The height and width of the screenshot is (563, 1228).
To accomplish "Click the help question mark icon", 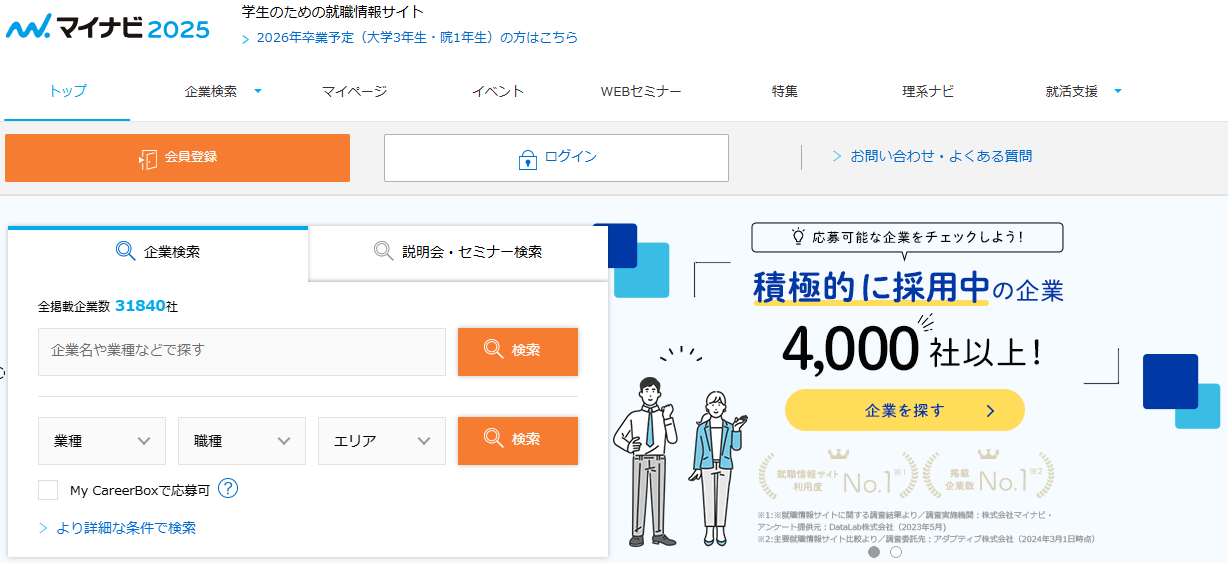I will pyautogui.click(x=228, y=489).
